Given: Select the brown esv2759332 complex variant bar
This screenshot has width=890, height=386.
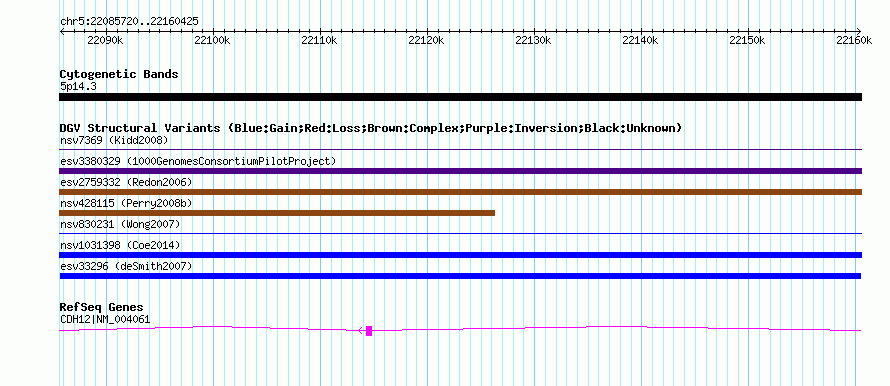Looking at the screenshot, I should coord(460,192).
